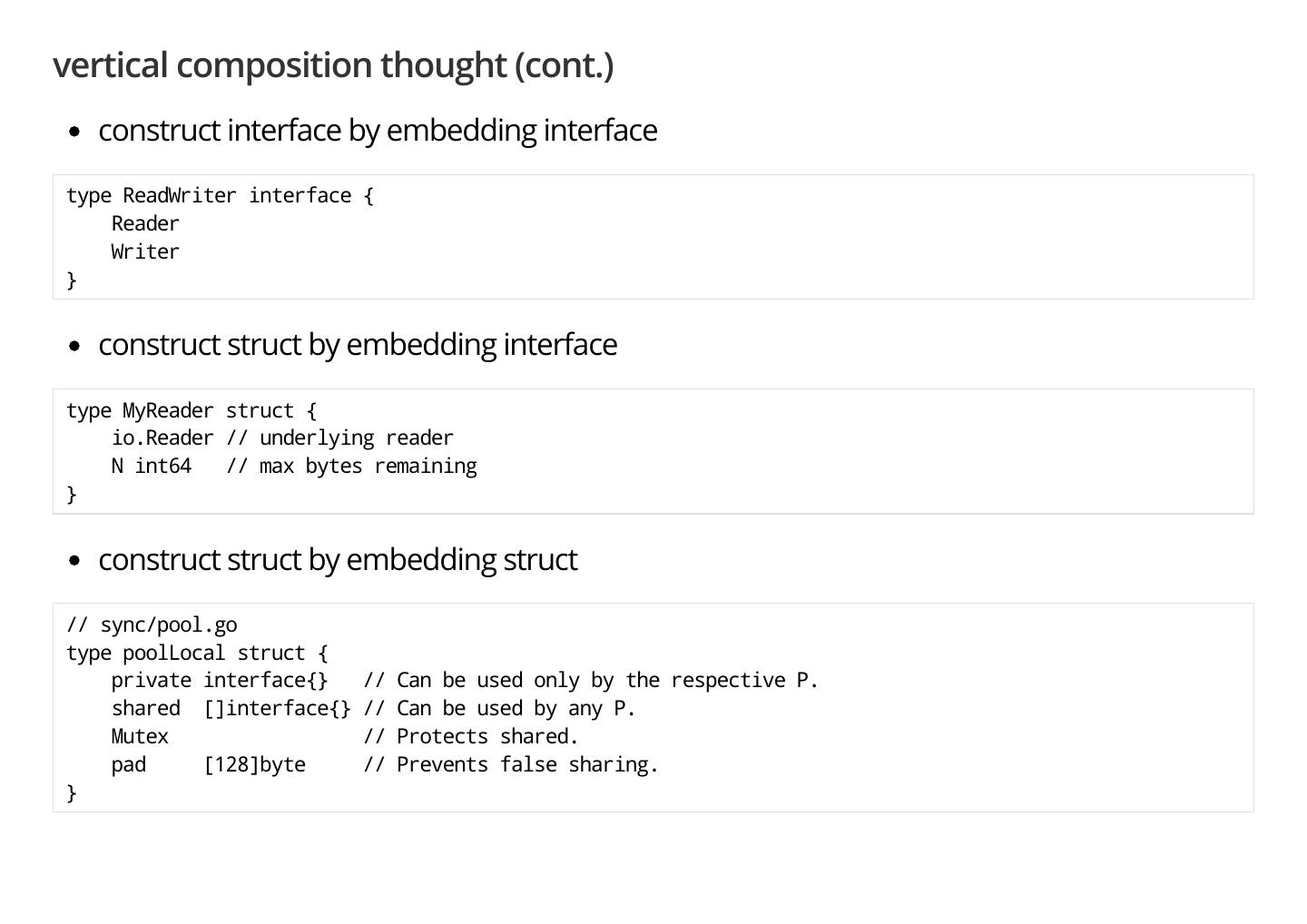
Task: Click the '// max bytes remaining' comment
Action: (x=351, y=467)
